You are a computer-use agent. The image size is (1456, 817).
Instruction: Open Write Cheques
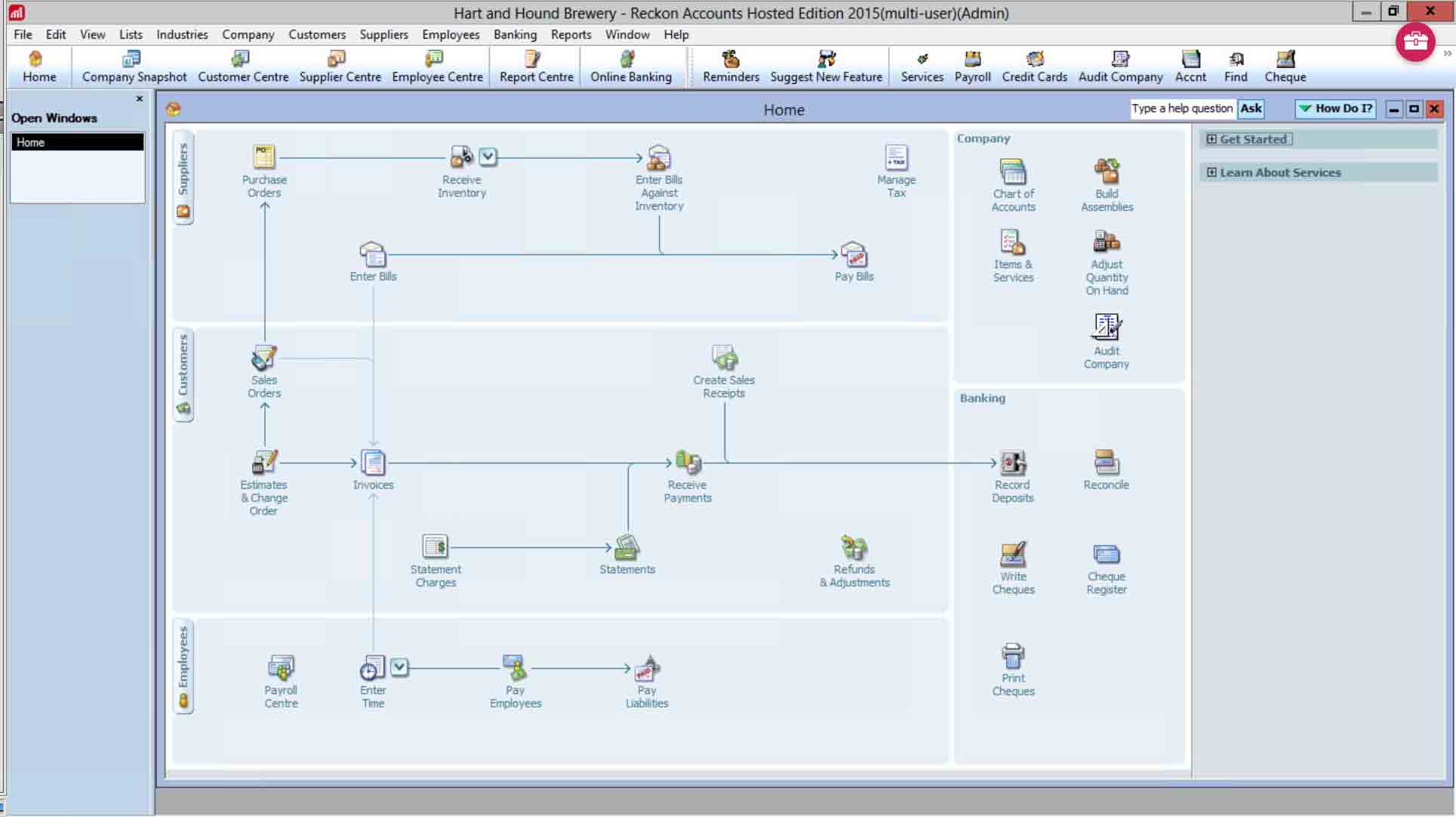(1013, 555)
